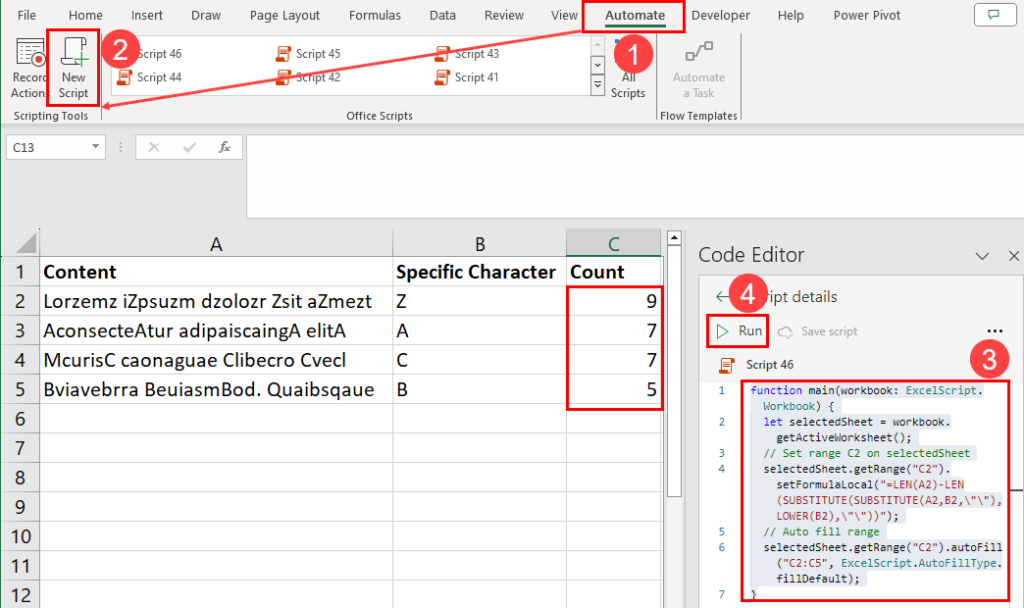Click the Name Box showing C13
This screenshot has width=1024, height=608.
47,147
